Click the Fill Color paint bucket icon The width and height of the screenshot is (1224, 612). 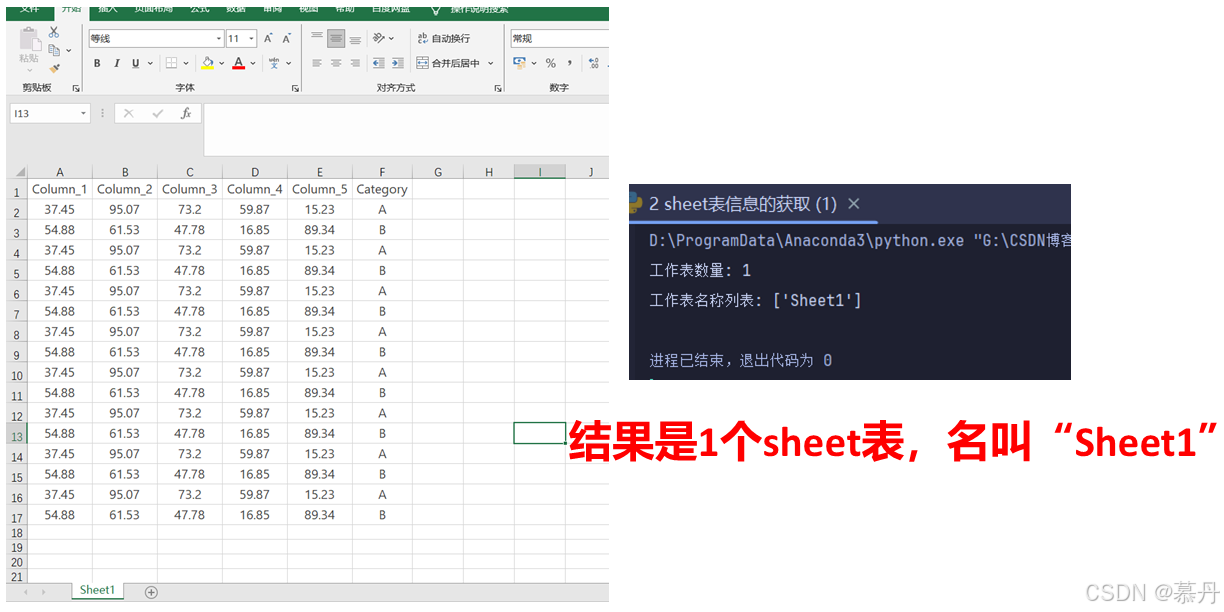207,62
